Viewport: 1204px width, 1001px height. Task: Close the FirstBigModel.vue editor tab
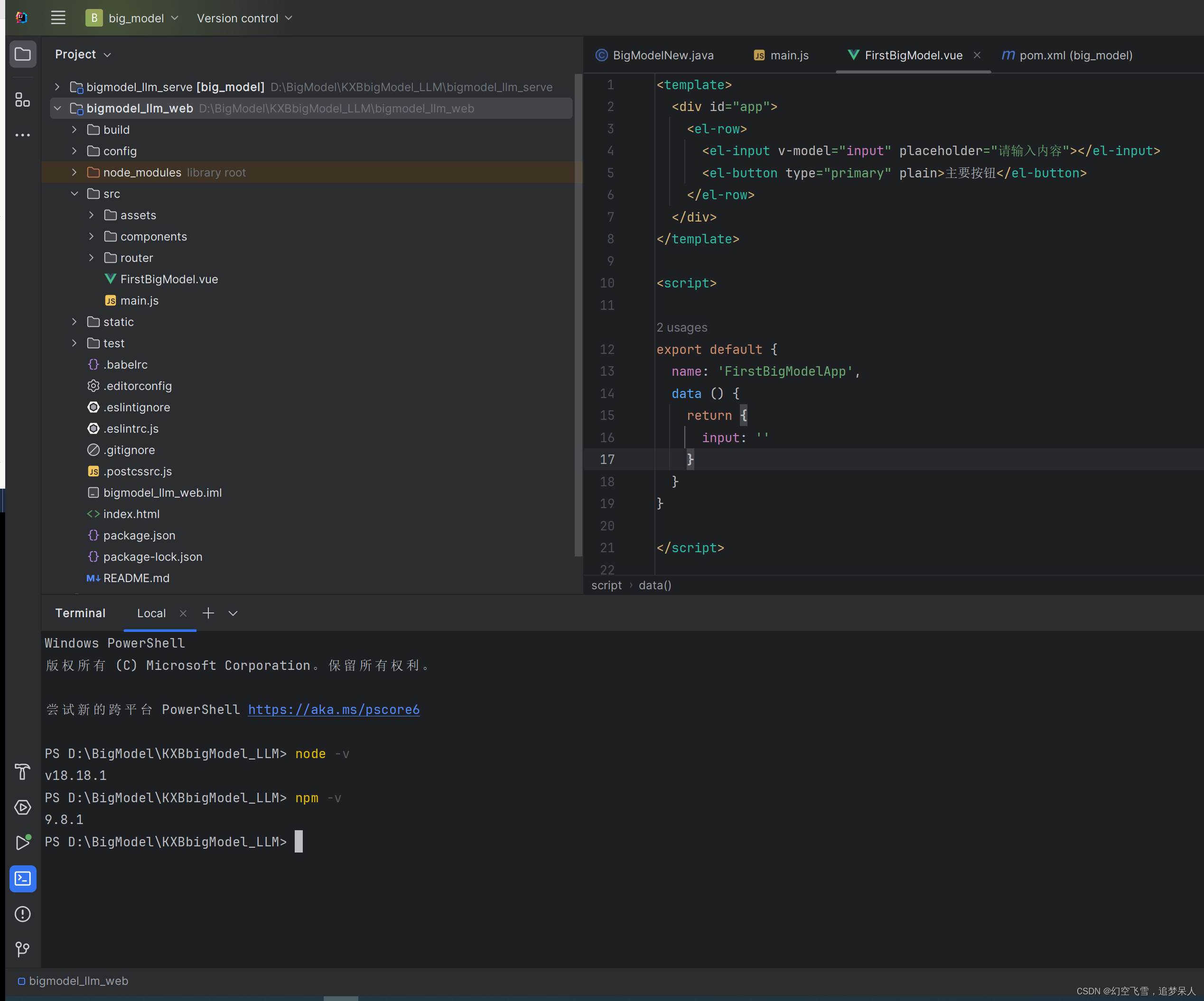click(x=977, y=55)
